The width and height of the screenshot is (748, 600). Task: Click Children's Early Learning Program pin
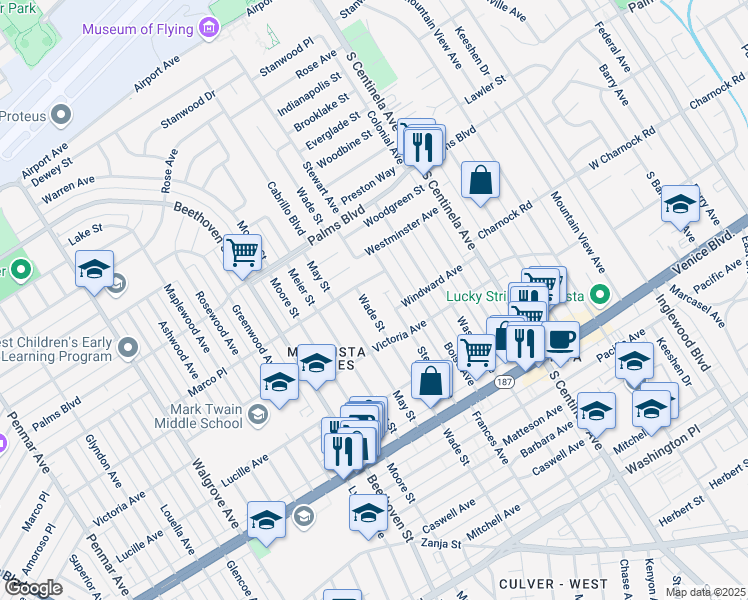pyautogui.click(x=128, y=348)
